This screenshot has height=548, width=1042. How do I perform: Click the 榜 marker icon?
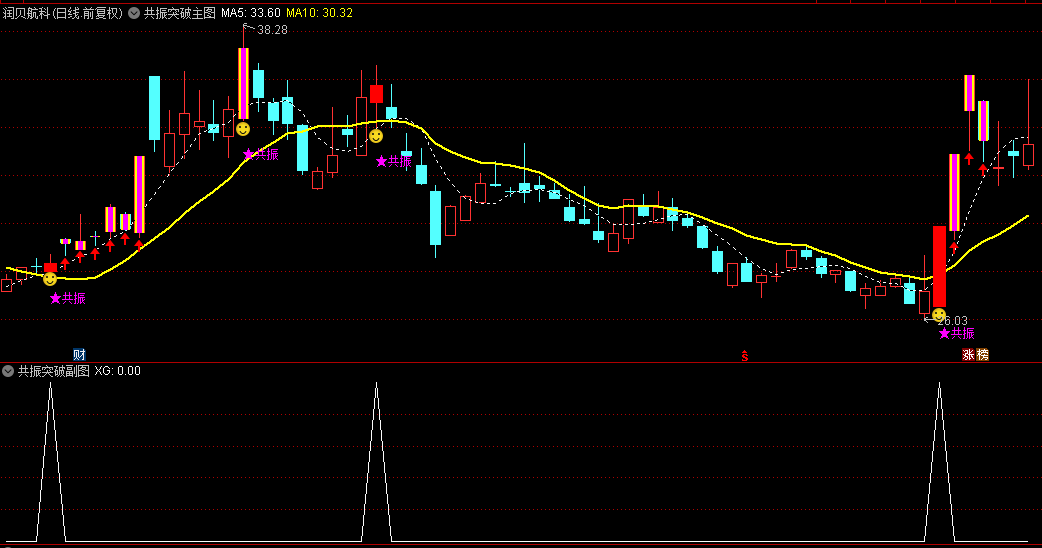(982, 355)
